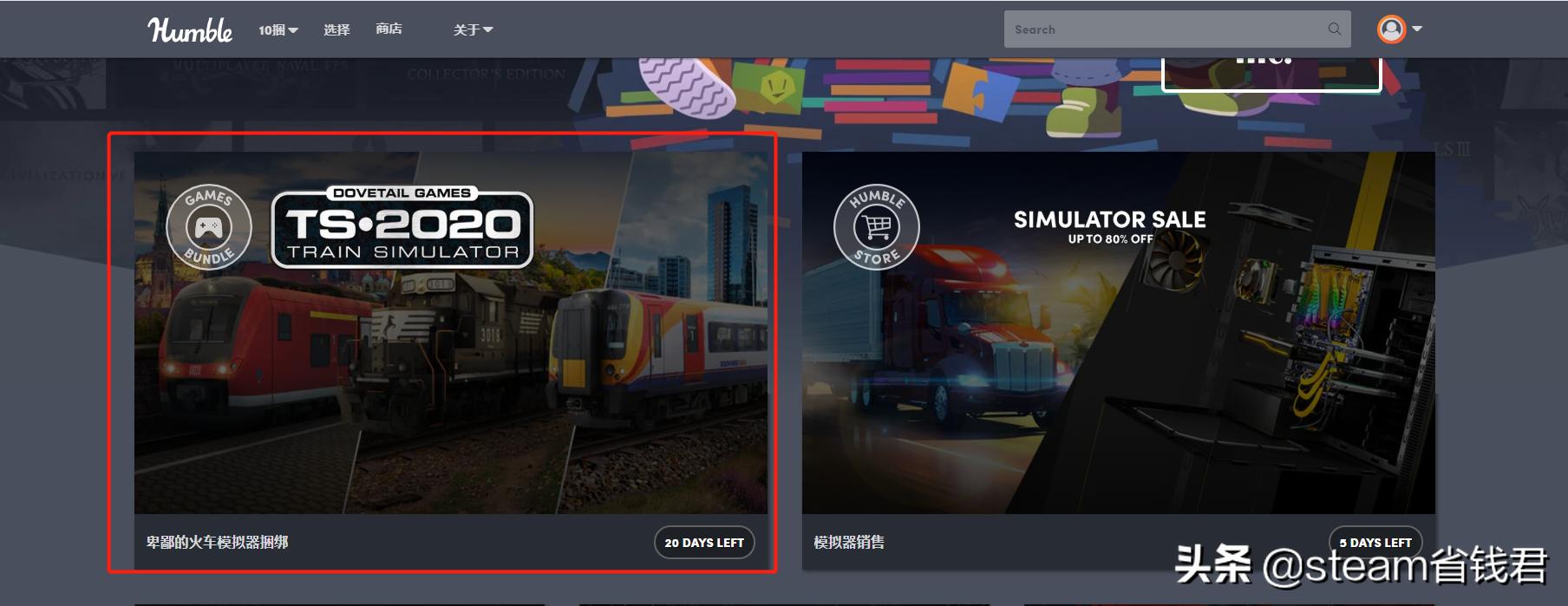Screen dimensions: 1568x606
Task: Click the 20 DAYS LEFT badge
Action: tap(704, 543)
